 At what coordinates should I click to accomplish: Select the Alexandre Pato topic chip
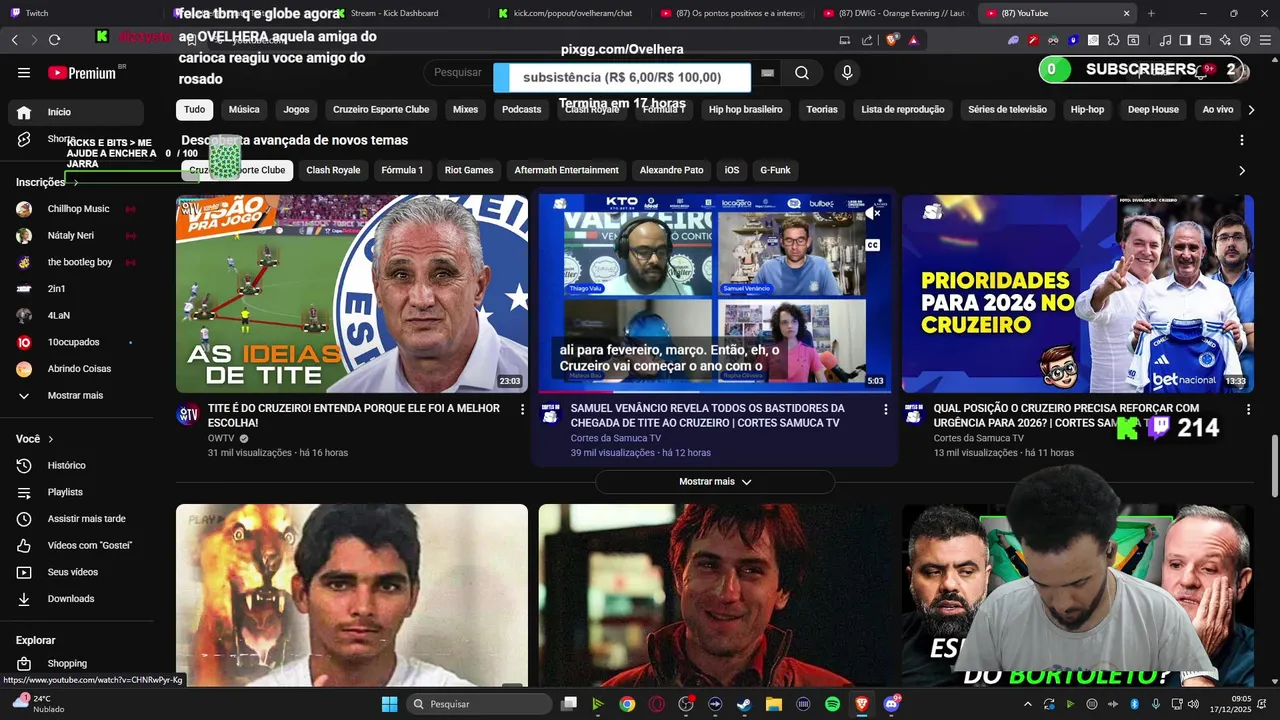point(671,171)
